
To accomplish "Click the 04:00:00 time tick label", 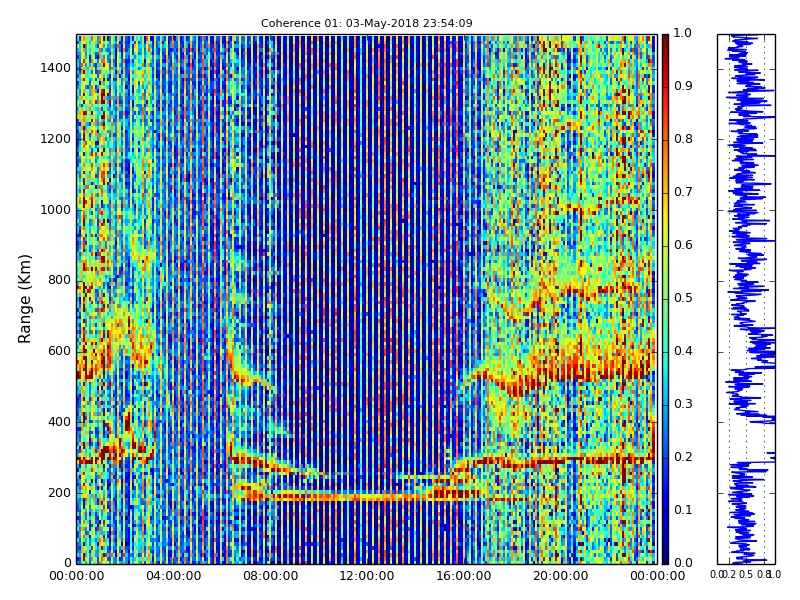I will pos(173,576).
